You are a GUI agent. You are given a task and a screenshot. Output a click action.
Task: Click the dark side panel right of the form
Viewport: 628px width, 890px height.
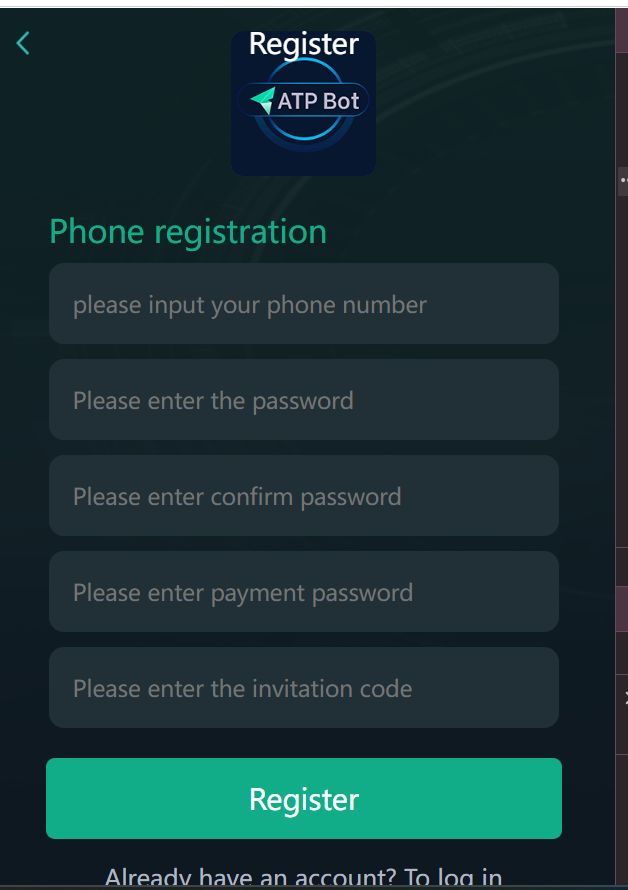point(622,400)
